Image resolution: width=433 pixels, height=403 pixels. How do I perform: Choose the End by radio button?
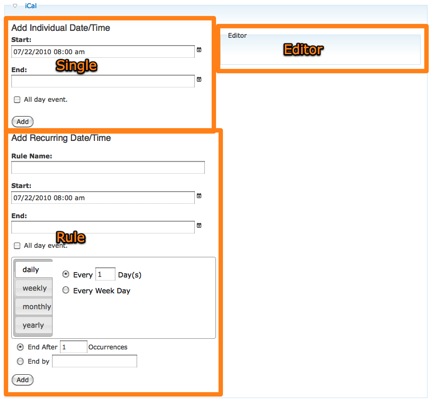(20, 361)
